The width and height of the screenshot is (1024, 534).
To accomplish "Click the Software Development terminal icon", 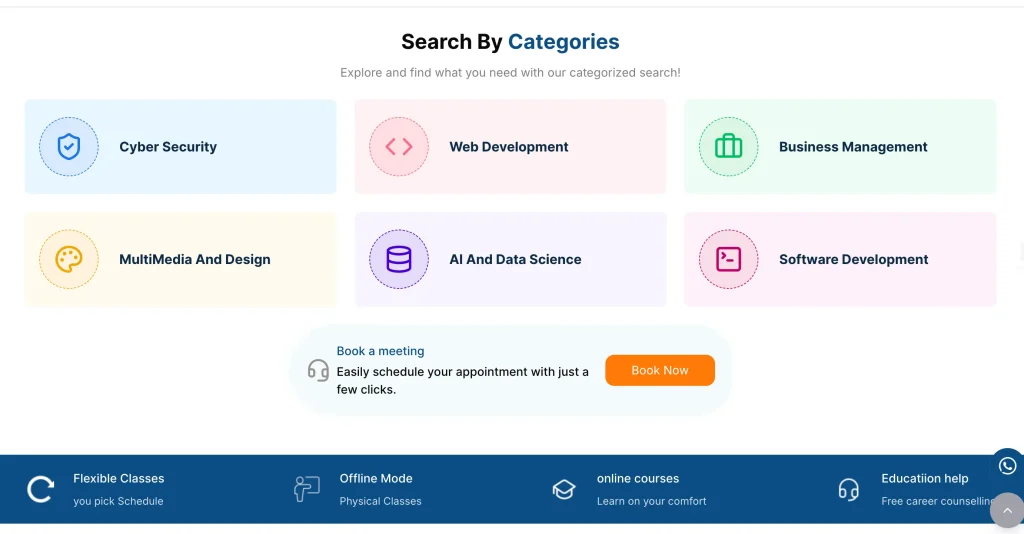I will pos(729,259).
